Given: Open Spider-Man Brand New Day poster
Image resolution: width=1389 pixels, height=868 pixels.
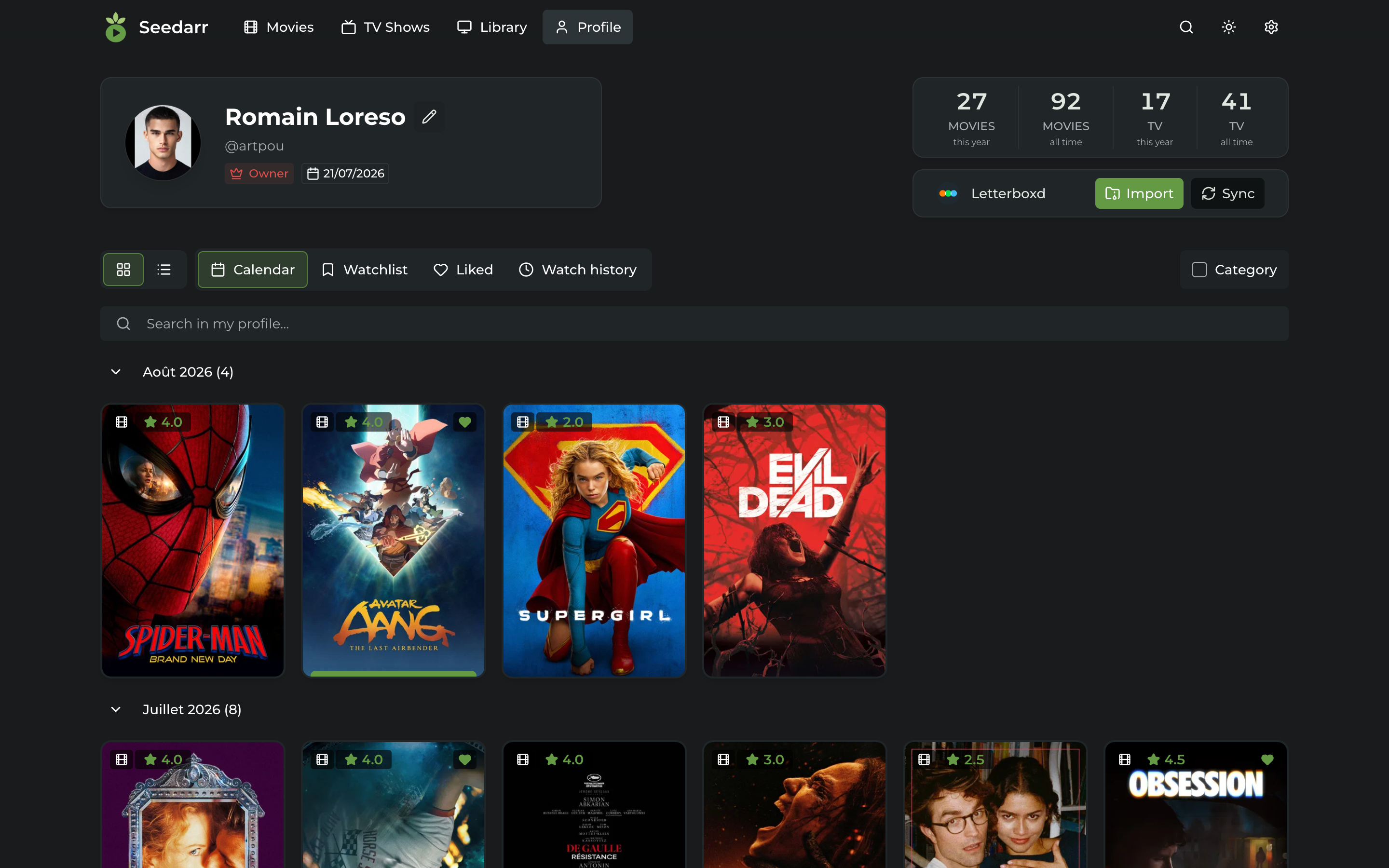Looking at the screenshot, I should pyautogui.click(x=193, y=541).
